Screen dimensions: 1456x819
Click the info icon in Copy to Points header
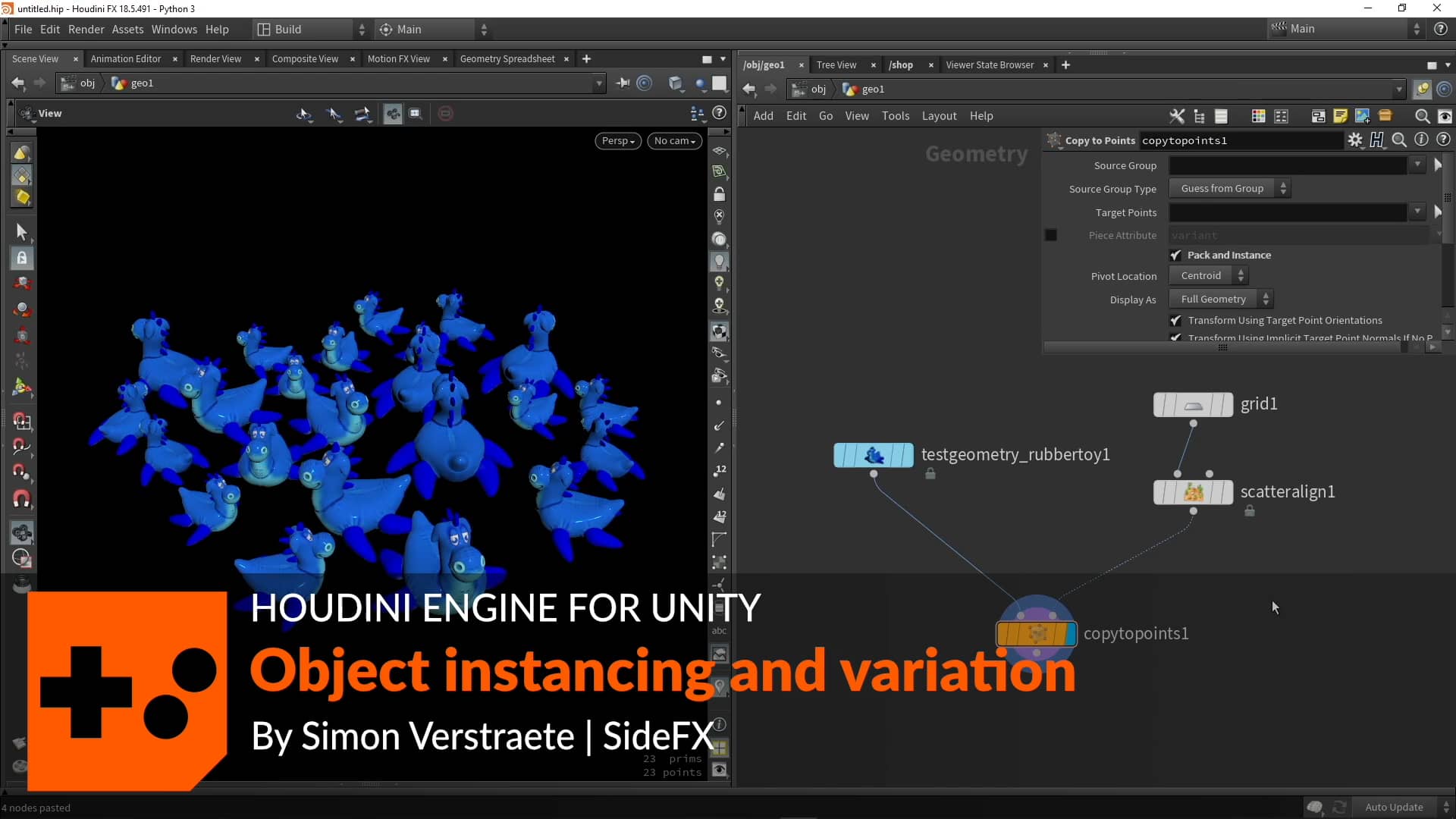pos(1421,140)
